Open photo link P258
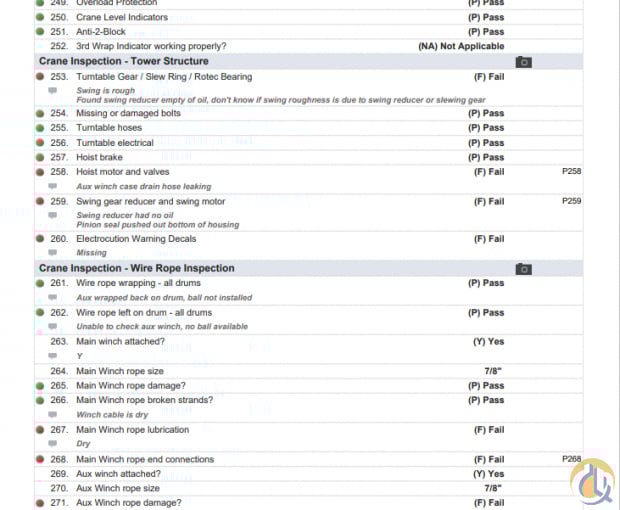Image resolution: width=620 pixels, height=510 pixels. [571, 171]
